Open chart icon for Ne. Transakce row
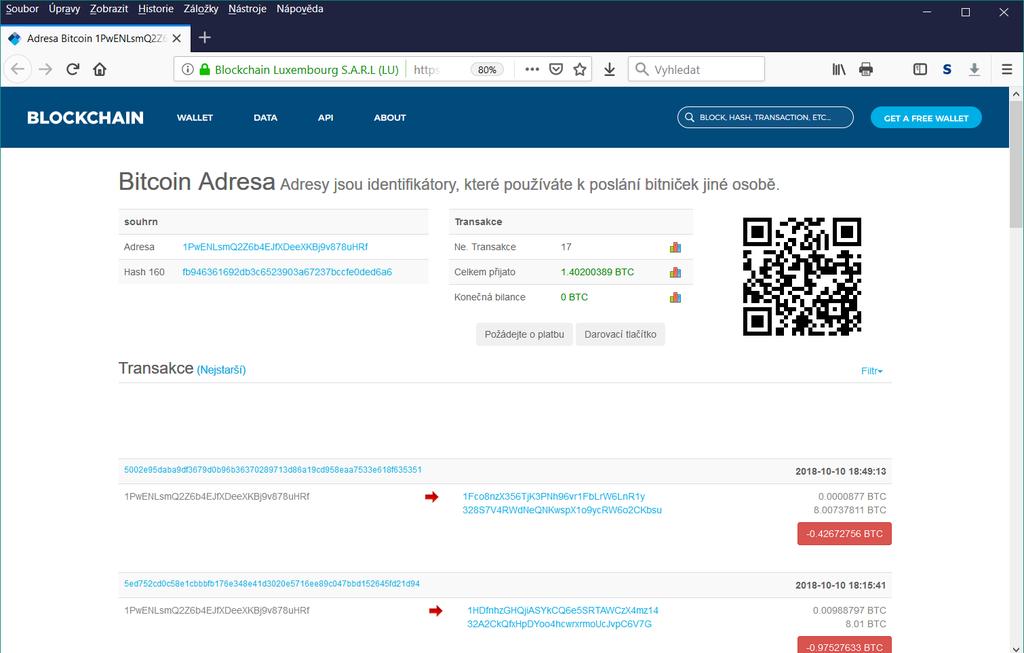 675,247
